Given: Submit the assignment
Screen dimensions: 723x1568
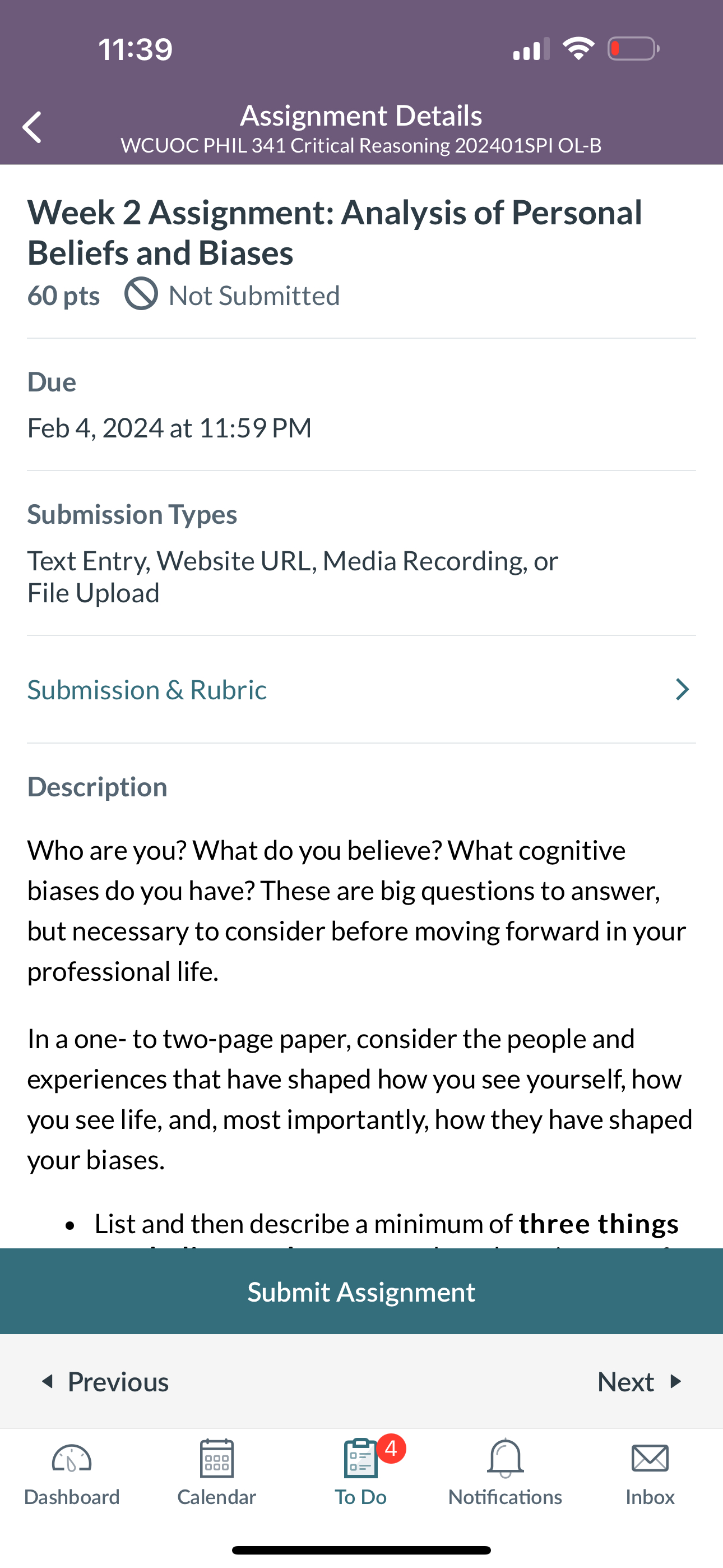Looking at the screenshot, I should [x=361, y=1291].
